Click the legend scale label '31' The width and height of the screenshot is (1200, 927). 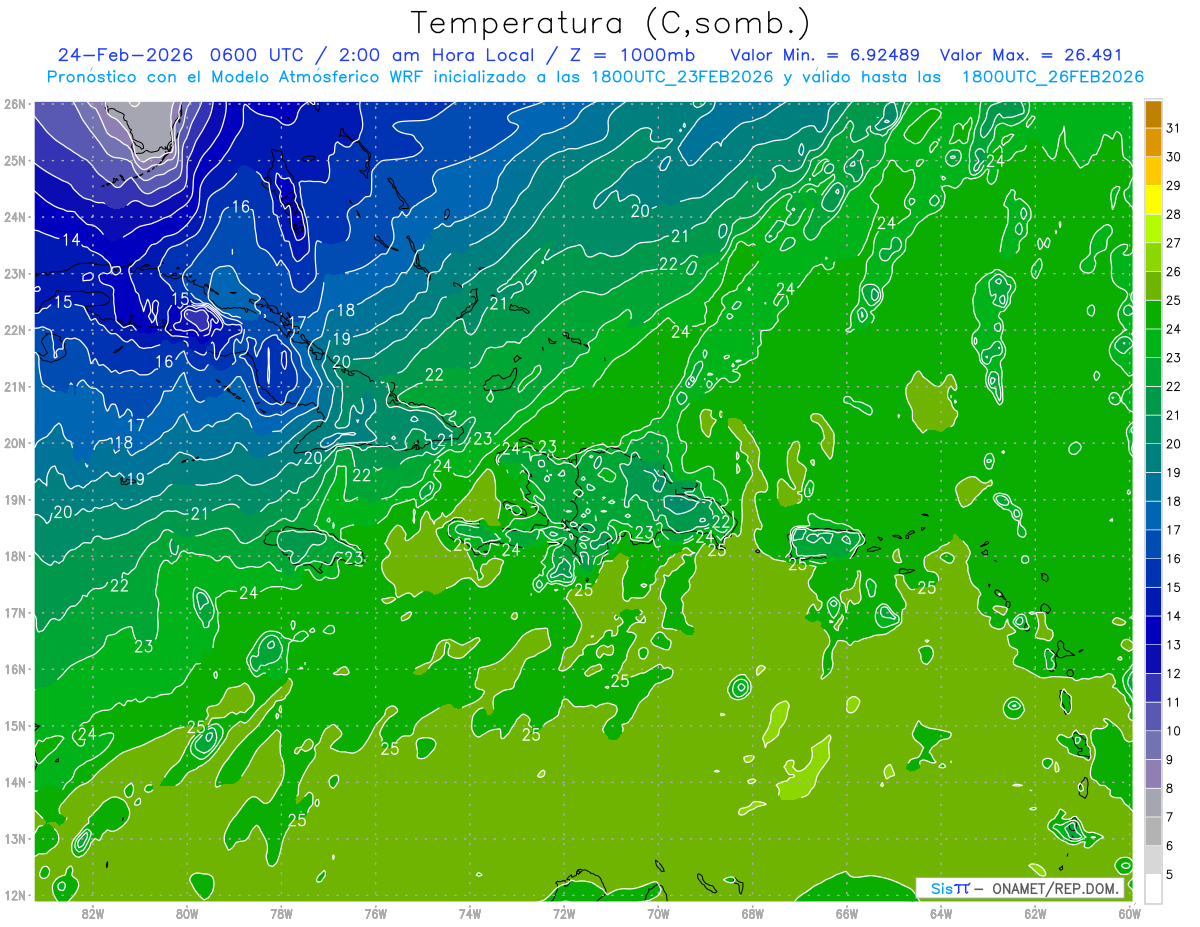[1173, 128]
